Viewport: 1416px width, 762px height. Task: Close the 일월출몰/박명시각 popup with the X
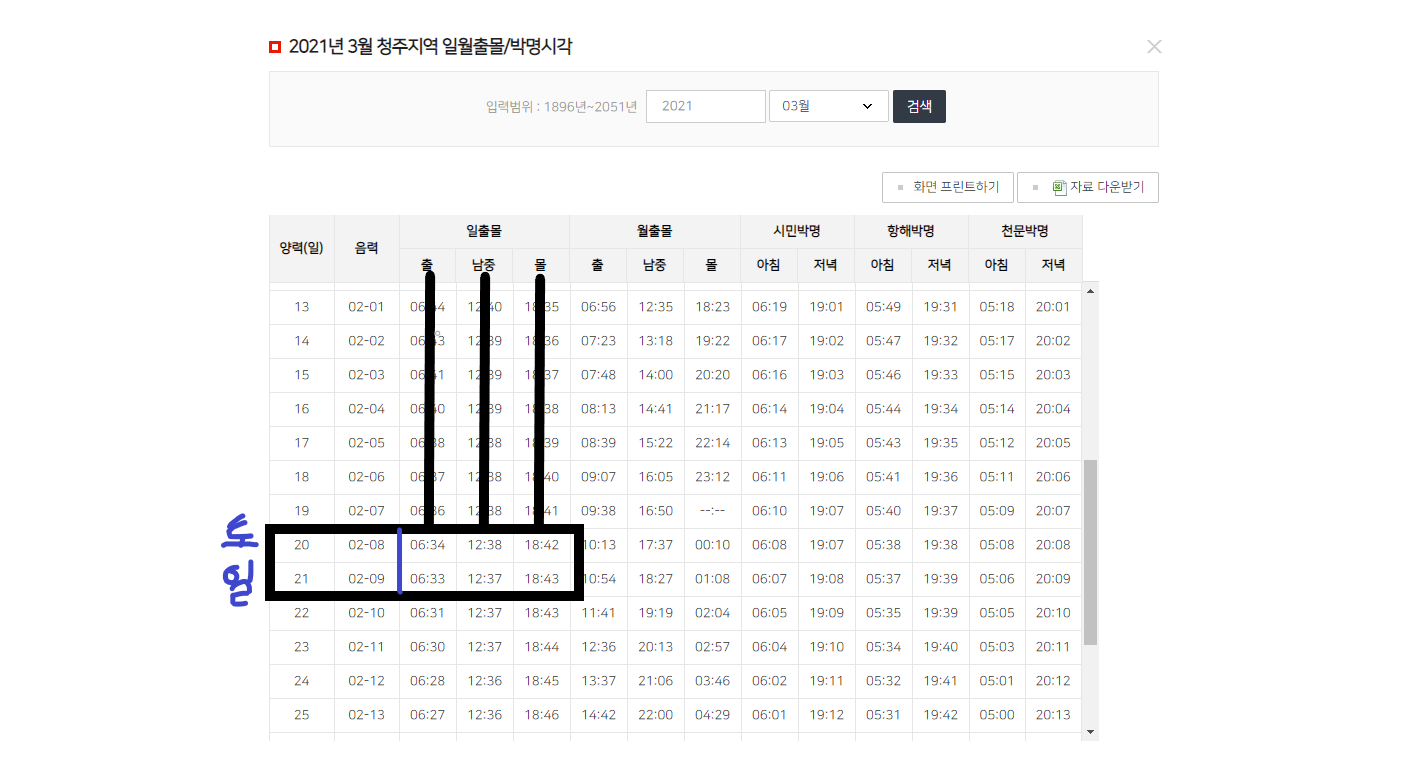pos(1154,46)
